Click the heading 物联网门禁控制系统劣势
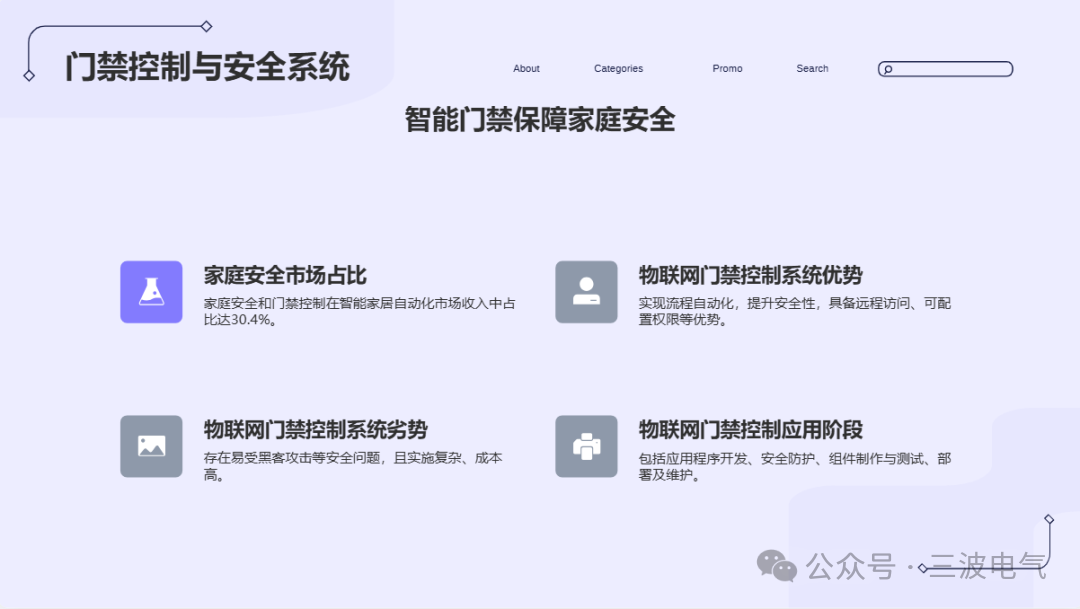 click(315, 429)
